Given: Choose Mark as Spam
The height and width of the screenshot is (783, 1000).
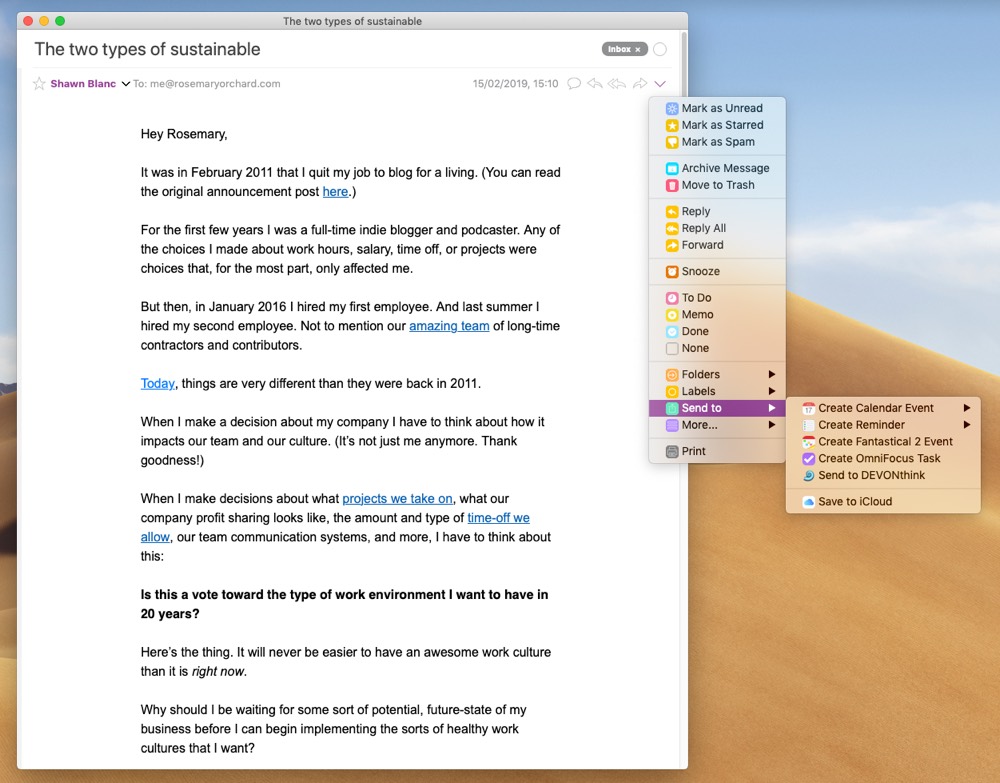Looking at the screenshot, I should pos(717,142).
